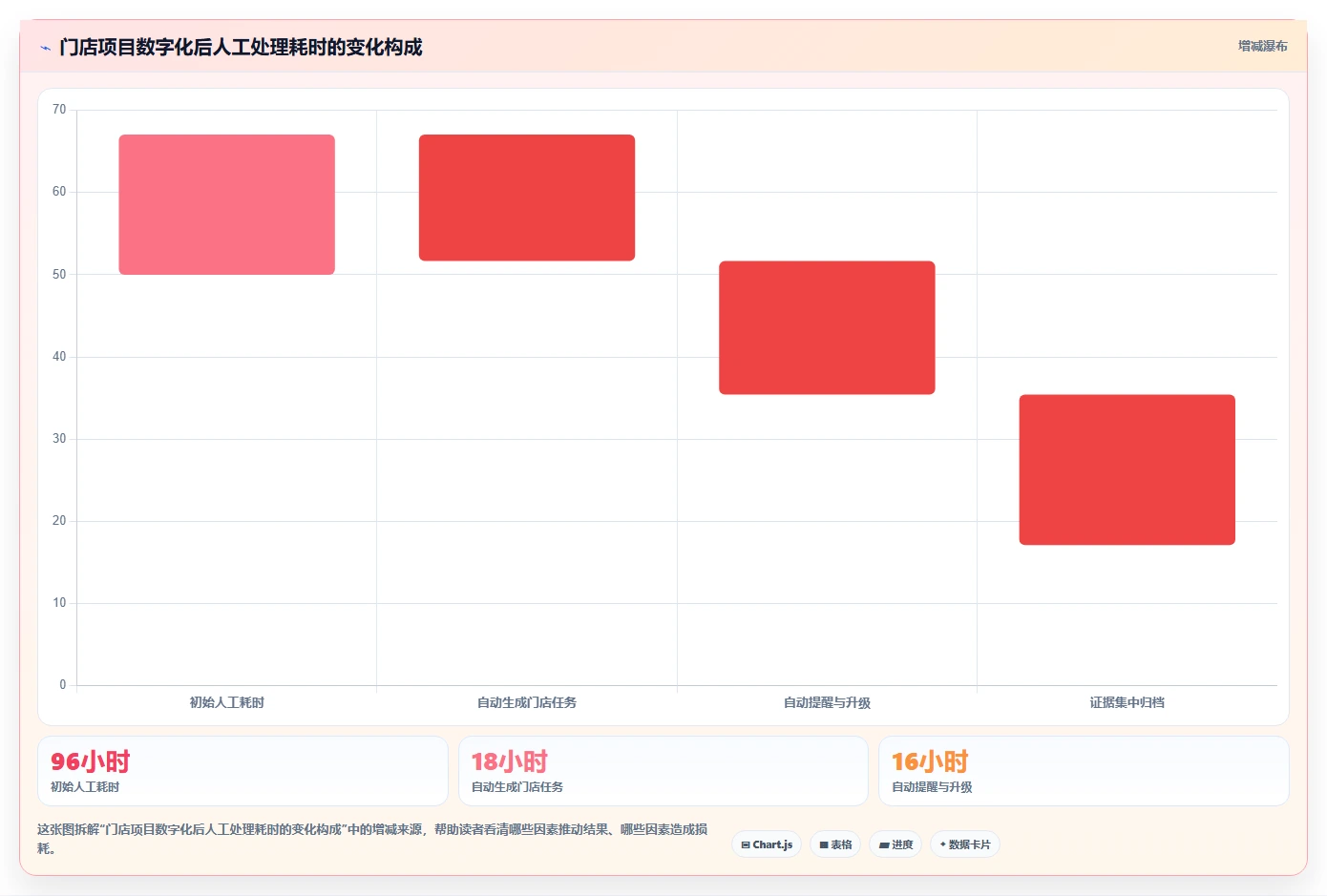Viewport: 1327px width, 896px height.
Task: Click the 初始人工耗时 caption under 96小时
Action: [x=85, y=787]
